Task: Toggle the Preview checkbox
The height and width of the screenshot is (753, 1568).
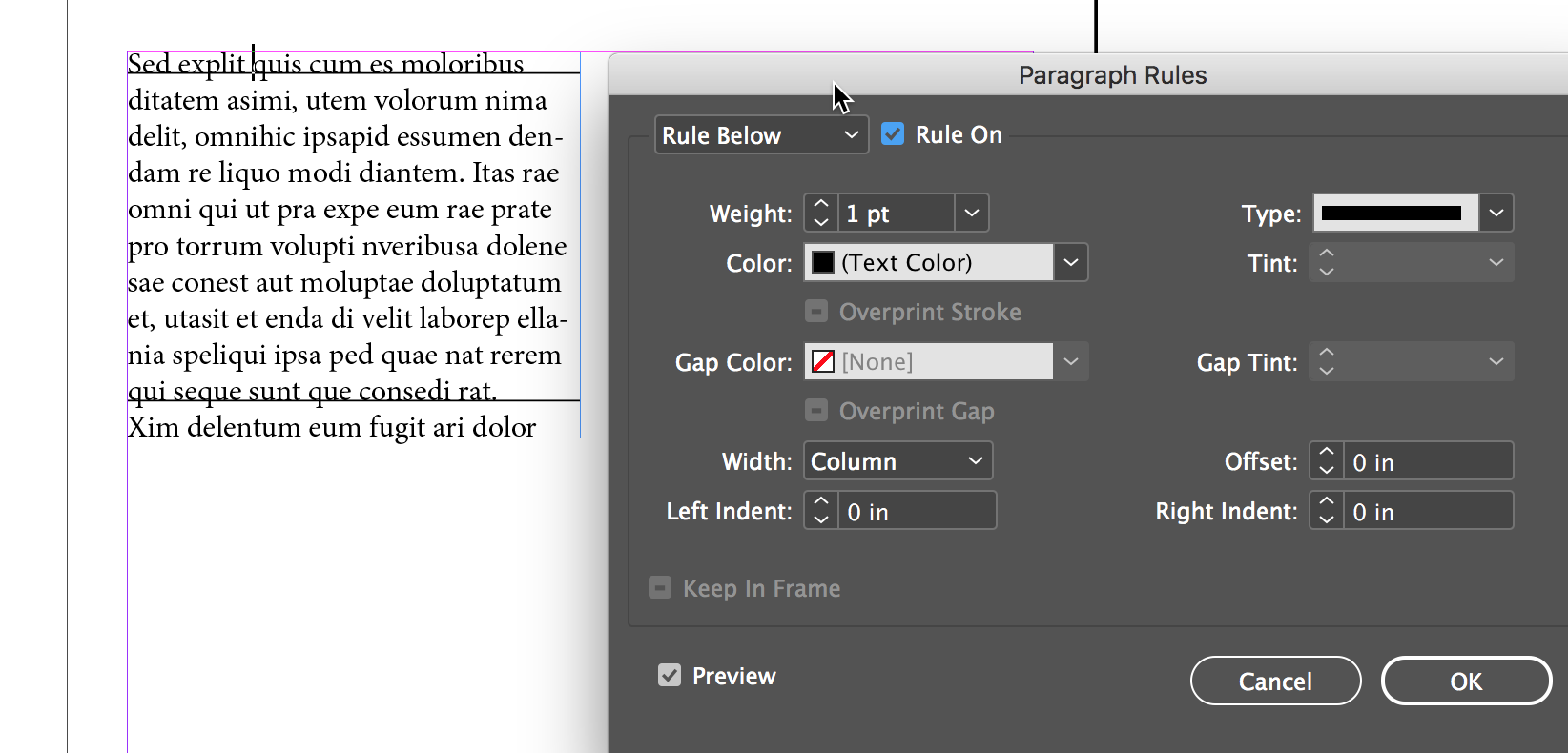Action: 670,676
